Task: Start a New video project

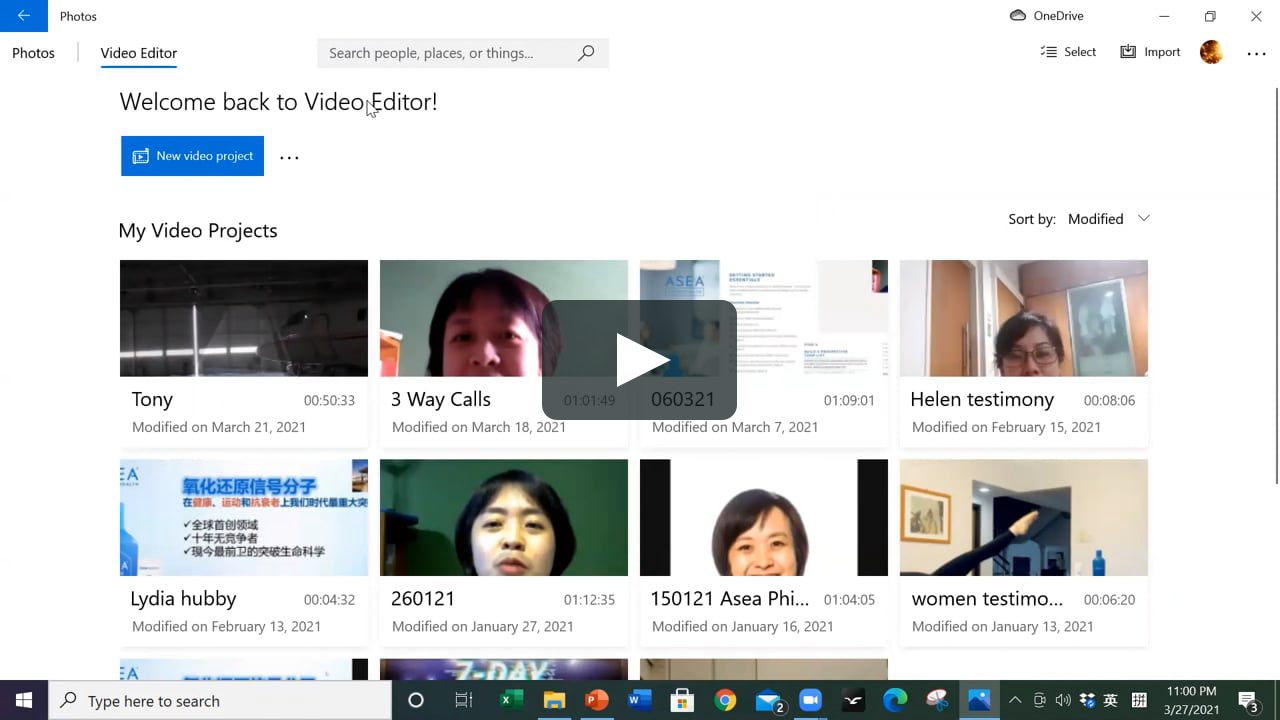Action: pos(192,156)
